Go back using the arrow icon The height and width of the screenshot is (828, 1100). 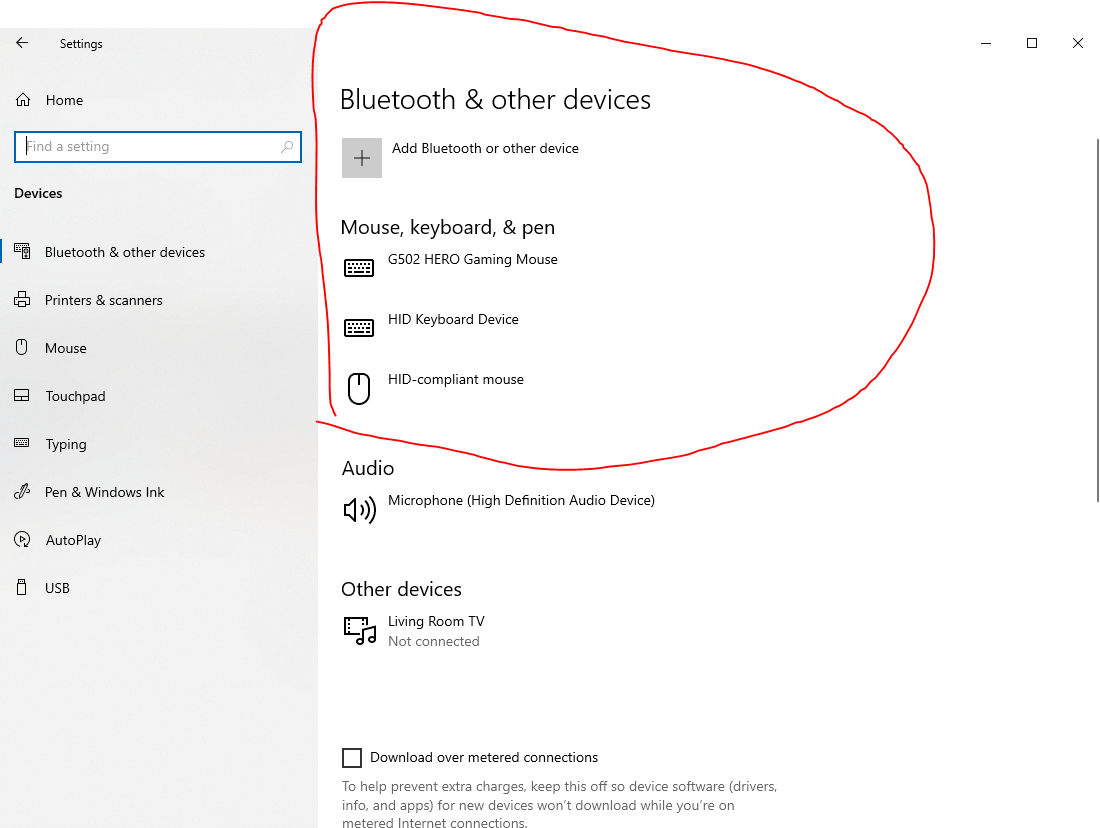pyautogui.click(x=22, y=43)
